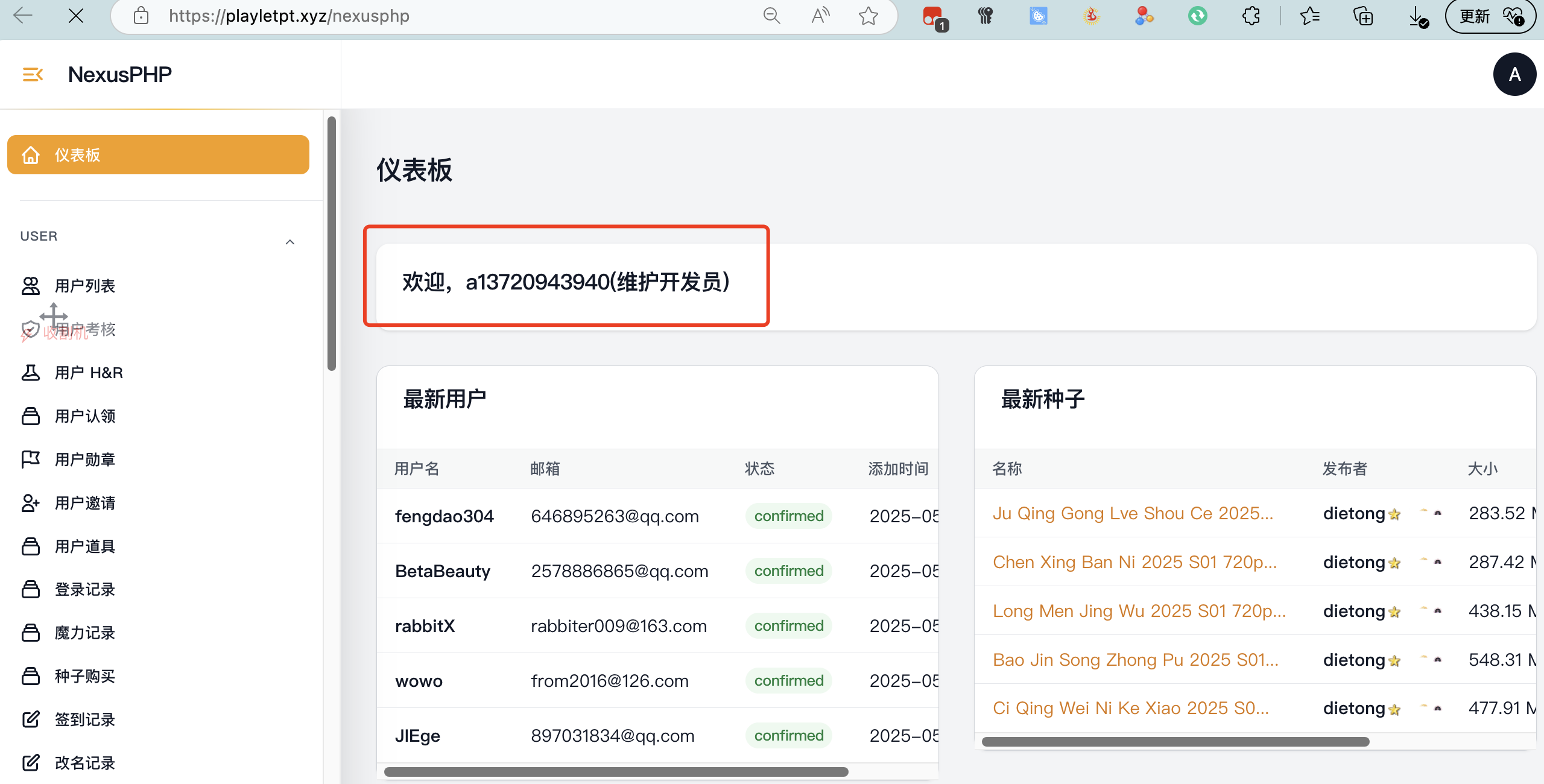This screenshot has height=784, width=1544.
Task: Open the browser favorites list icon
Action: coord(1310,16)
